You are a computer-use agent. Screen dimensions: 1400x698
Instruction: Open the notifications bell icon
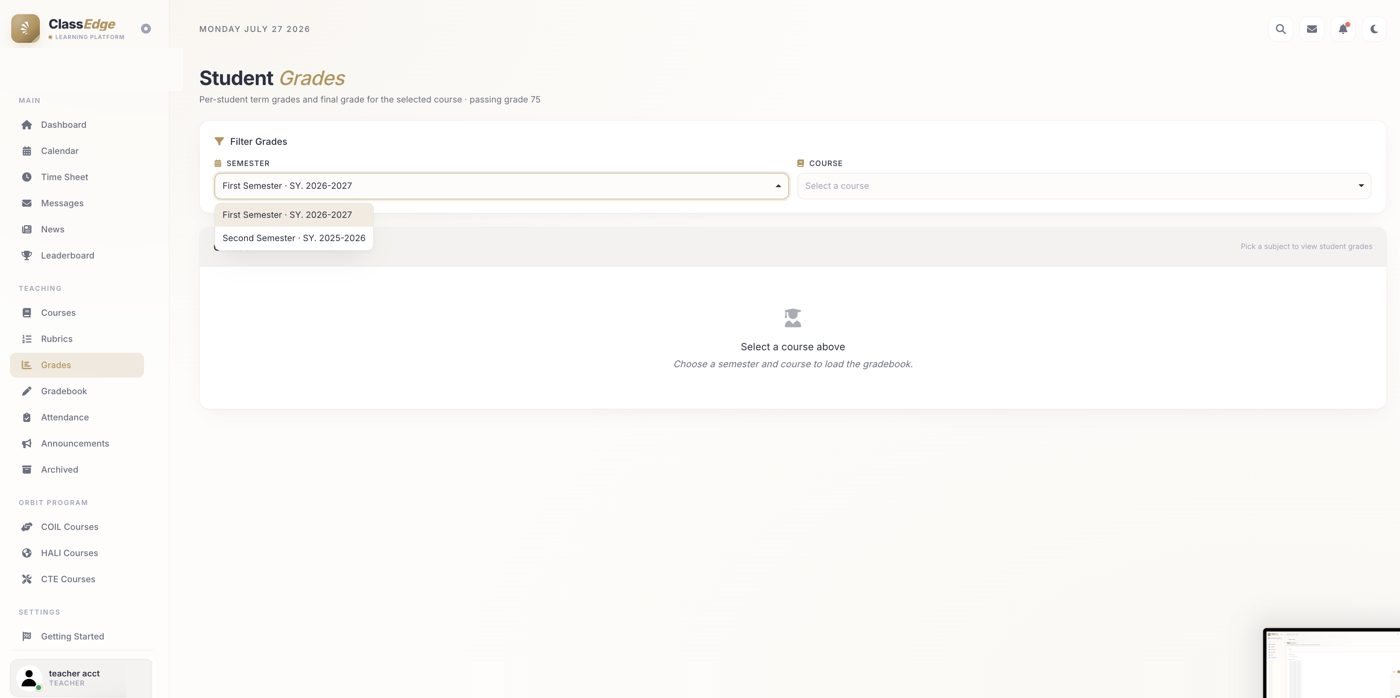click(1343, 29)
